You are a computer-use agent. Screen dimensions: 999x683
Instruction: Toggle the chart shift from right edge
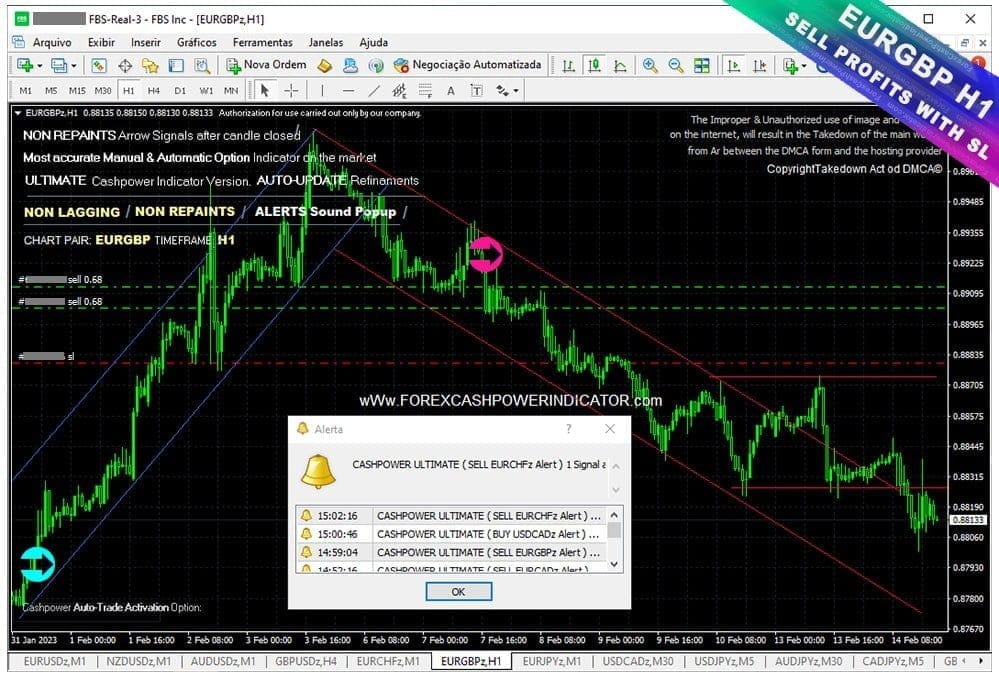(760, 66)
